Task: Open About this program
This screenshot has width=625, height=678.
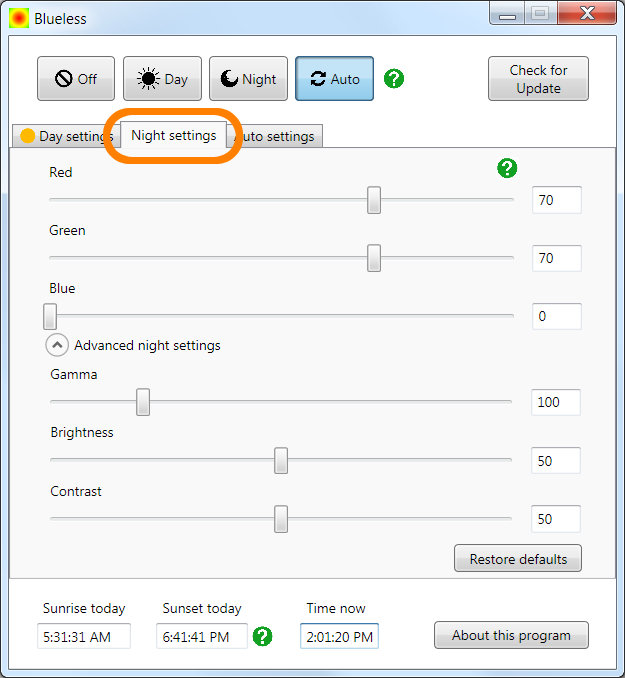Action: [x=511, y=635]
